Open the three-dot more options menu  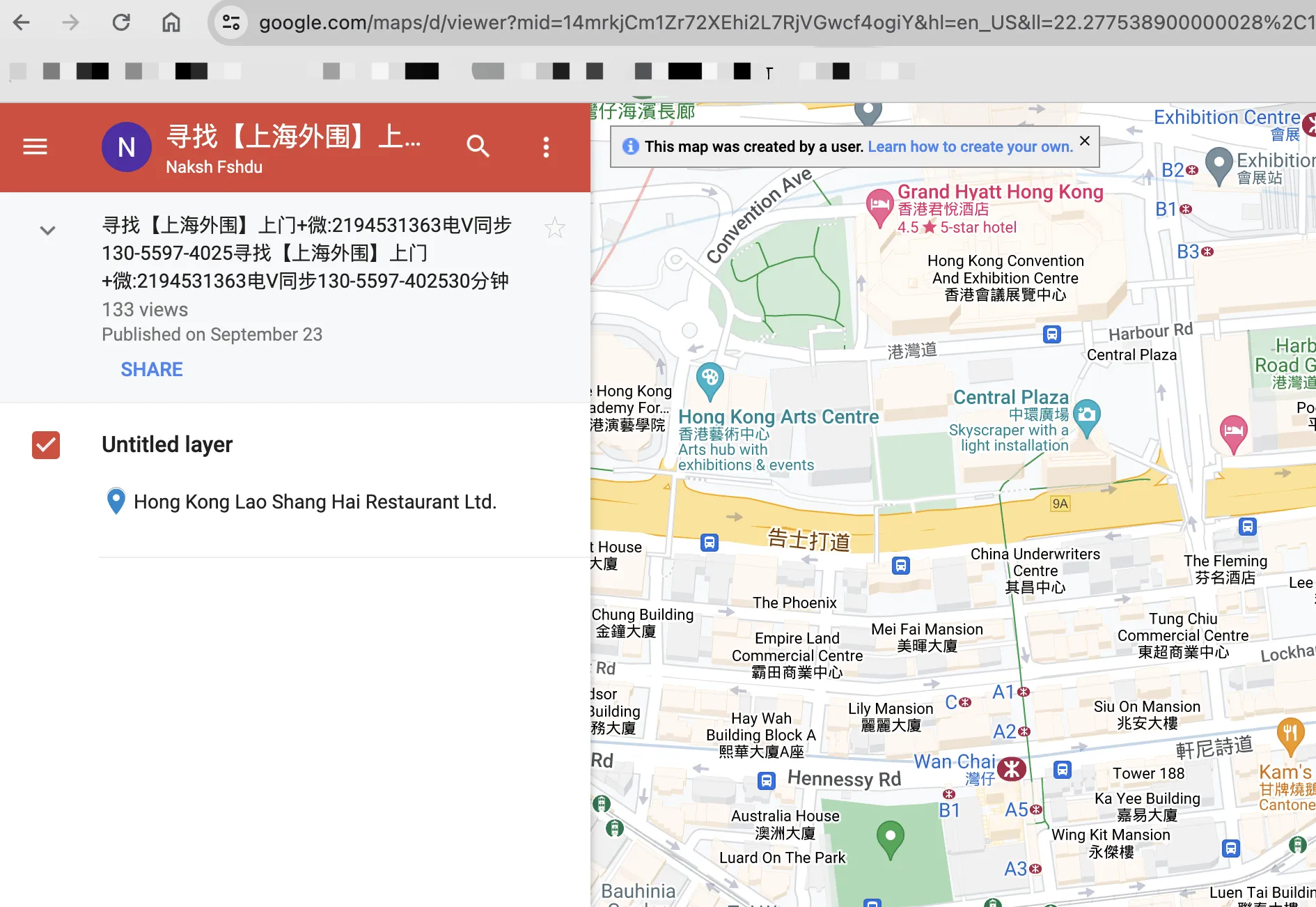point(546,147)
